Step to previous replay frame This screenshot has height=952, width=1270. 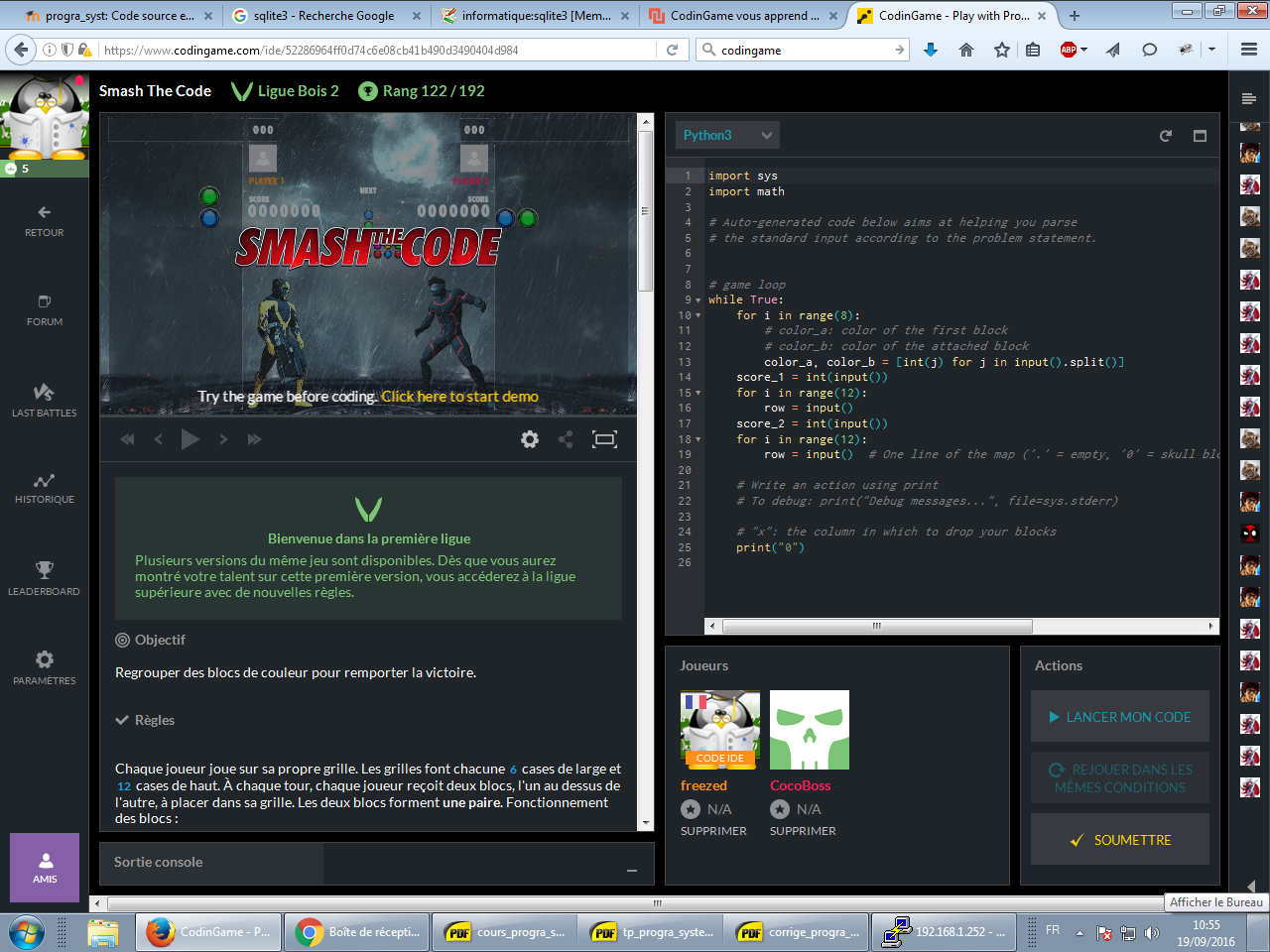pyautogui.click(x=158, y=439)
